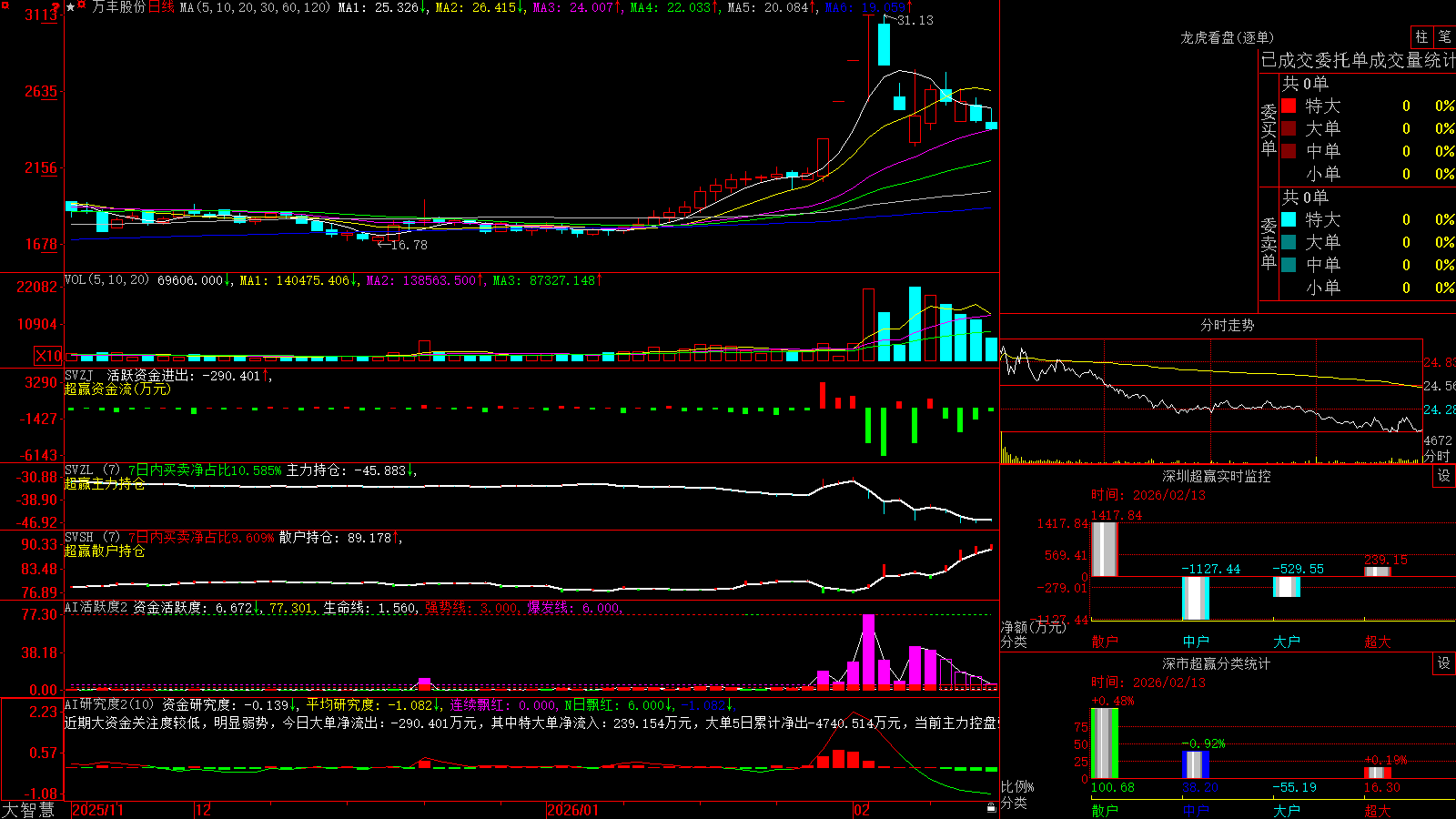Click the 超赢资金流(万元) label

(117, 389)
